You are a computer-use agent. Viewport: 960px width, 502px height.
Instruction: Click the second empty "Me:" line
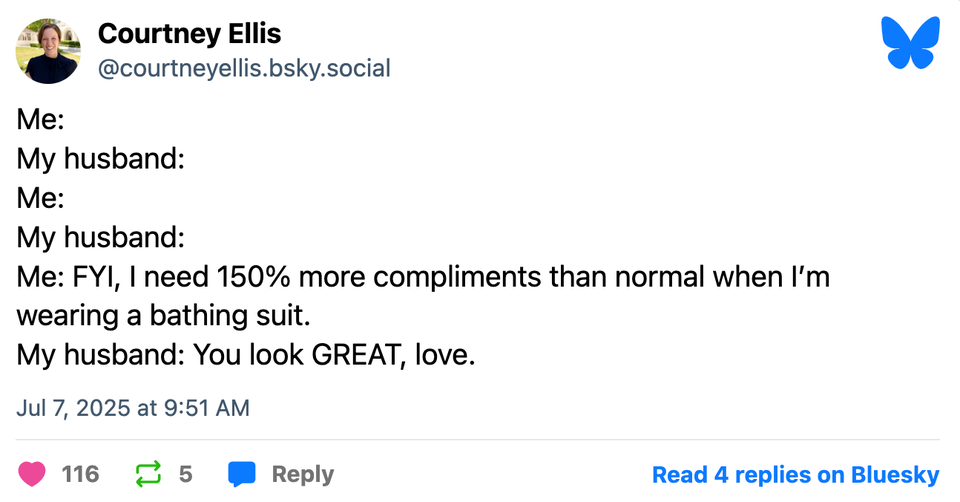point(41,198)
